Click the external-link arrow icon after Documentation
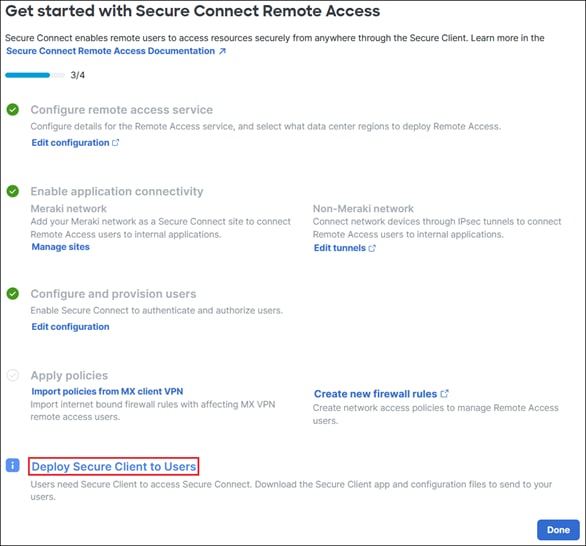 (222, 51)
